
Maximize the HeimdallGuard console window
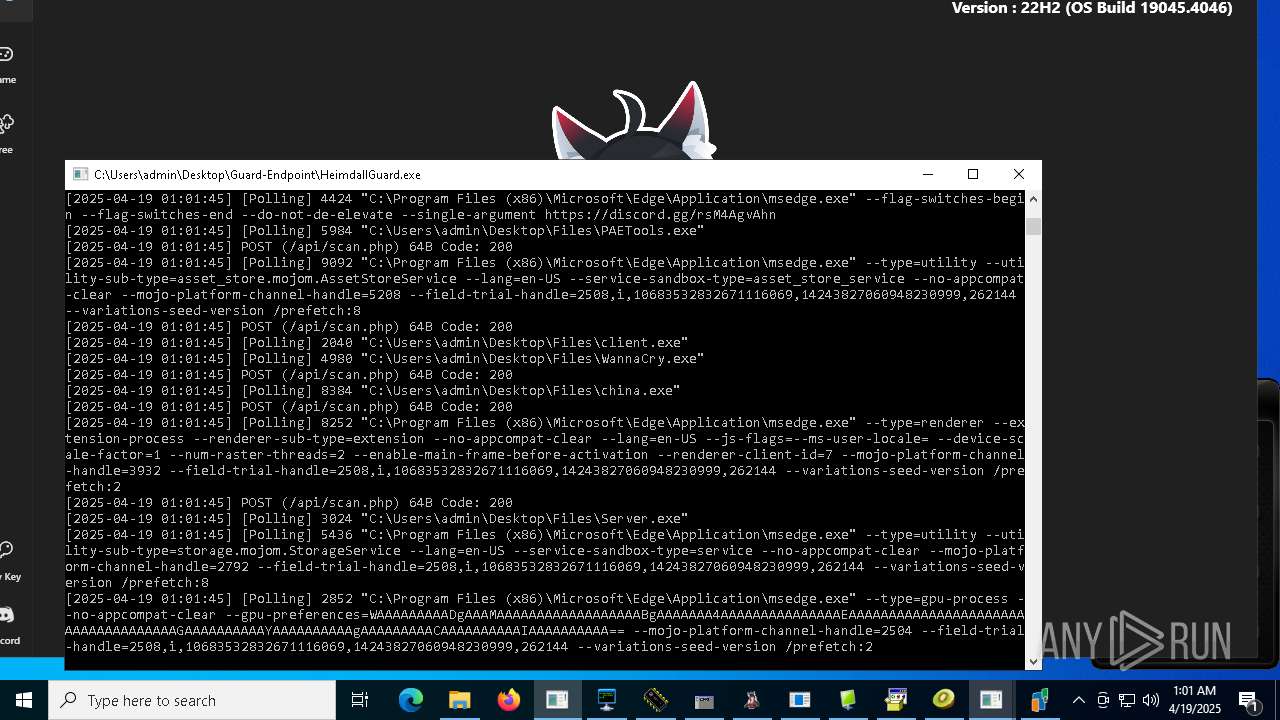[x=973, y=174]
